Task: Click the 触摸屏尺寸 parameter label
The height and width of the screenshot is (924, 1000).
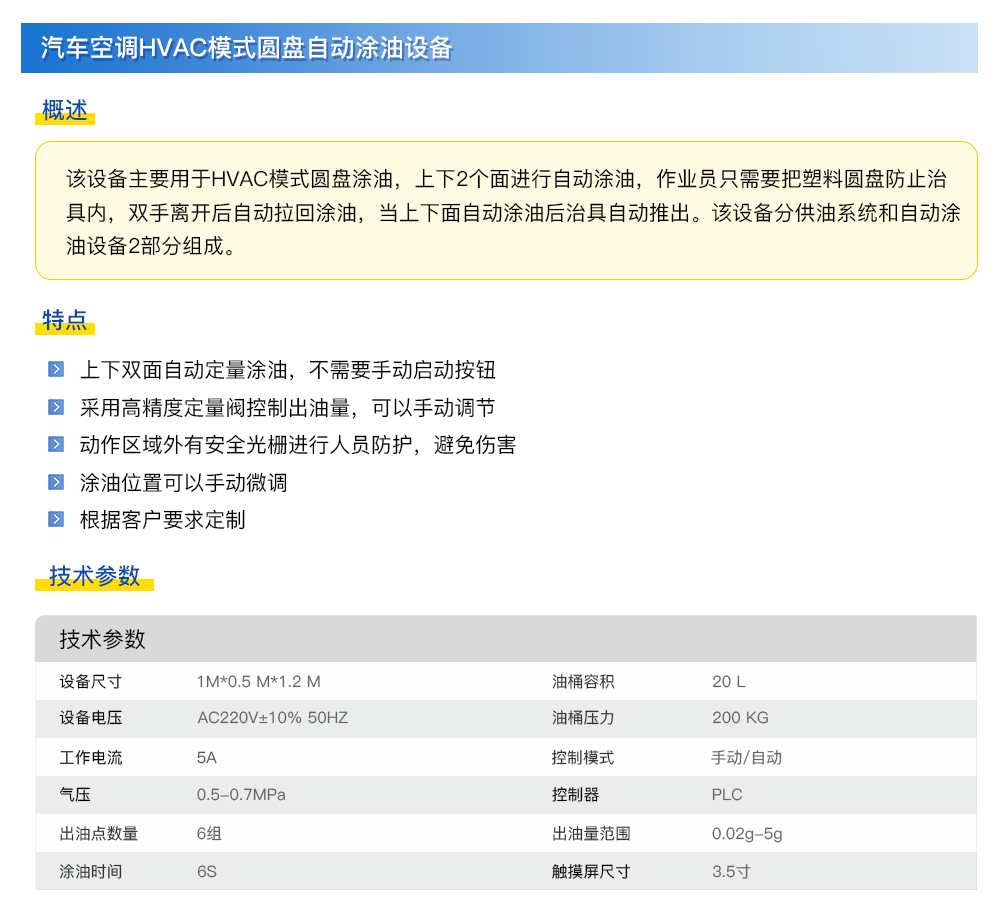Action: point(591,871)
